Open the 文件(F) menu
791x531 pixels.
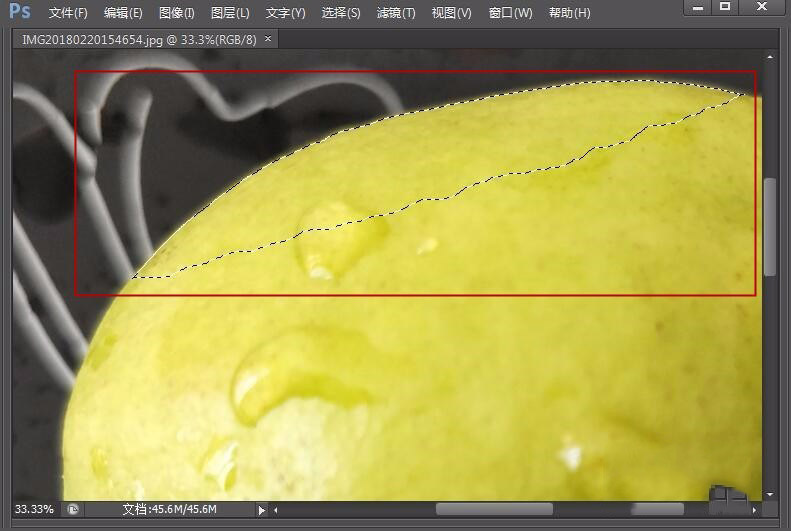coord(68,13)
